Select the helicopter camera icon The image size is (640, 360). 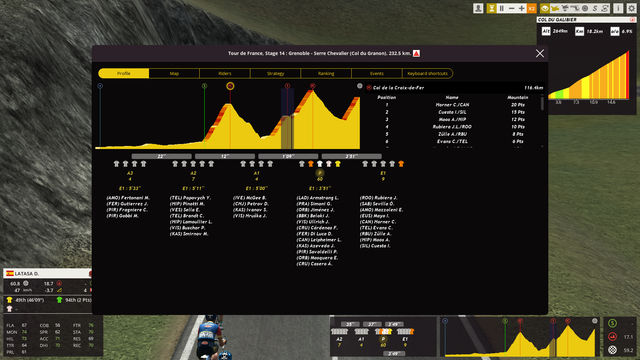tap(565, 8)
